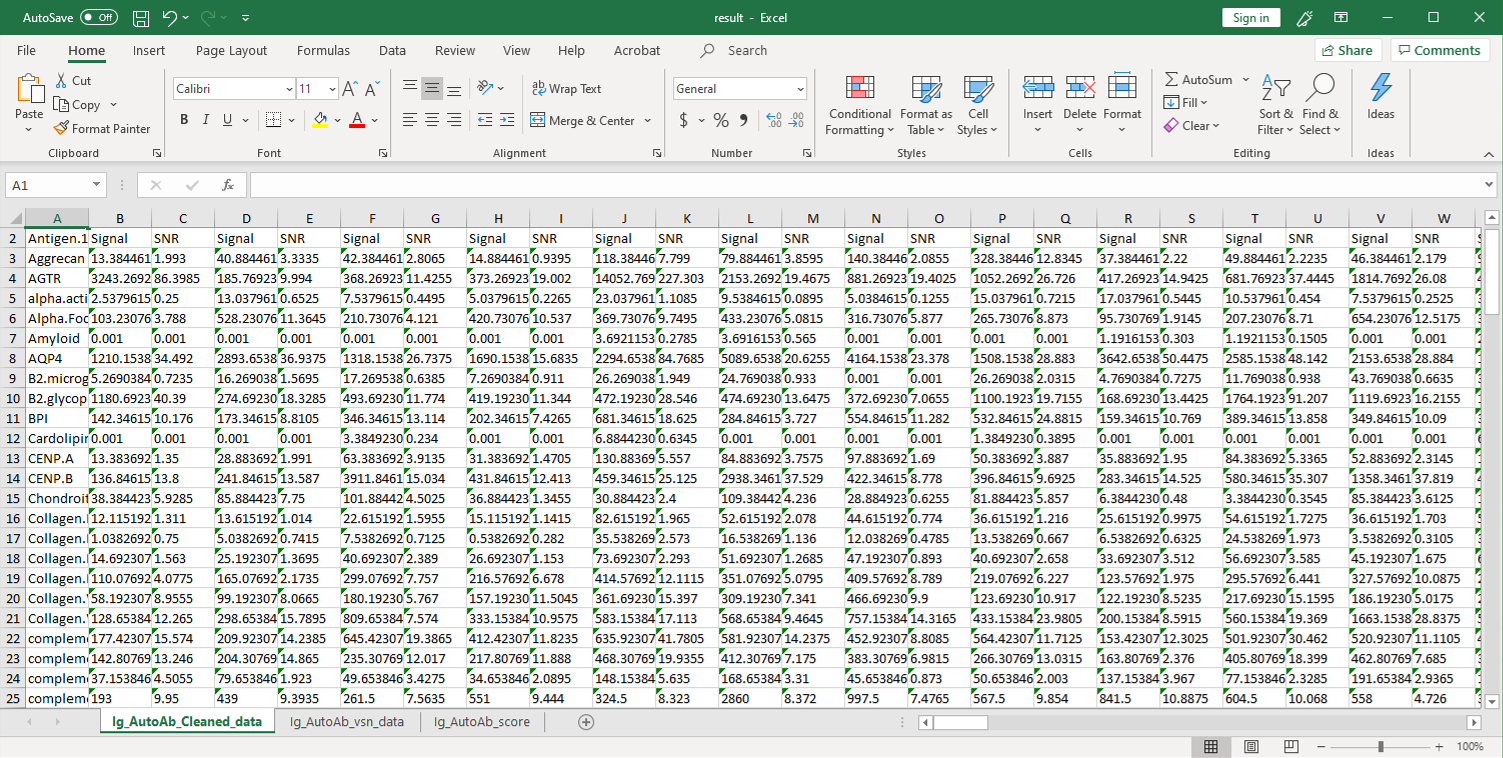Click the Conditional Formatting icon
Screen dimensions: 1503x758
point(858,89)
